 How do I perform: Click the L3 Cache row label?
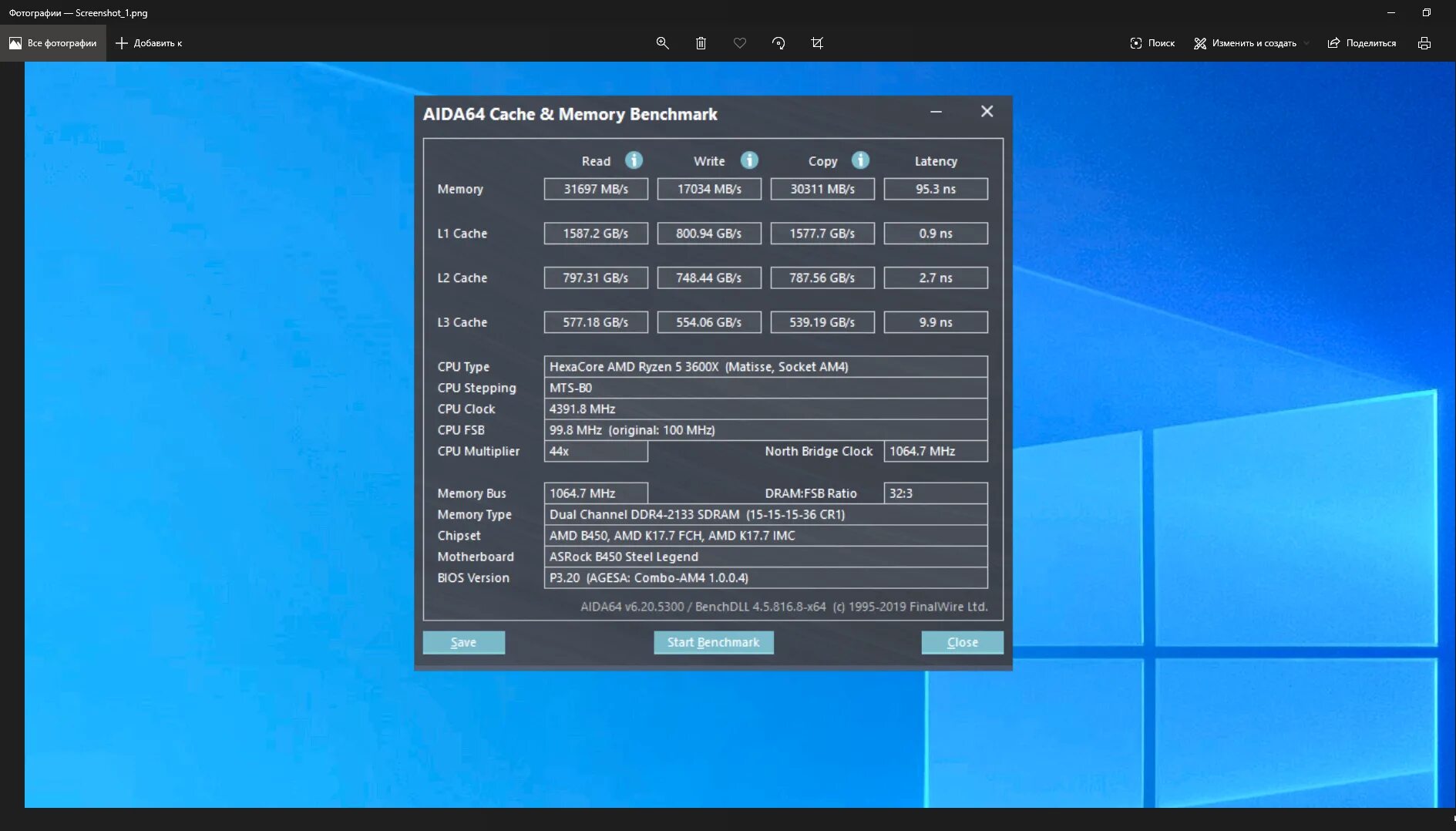click(462, 322)
